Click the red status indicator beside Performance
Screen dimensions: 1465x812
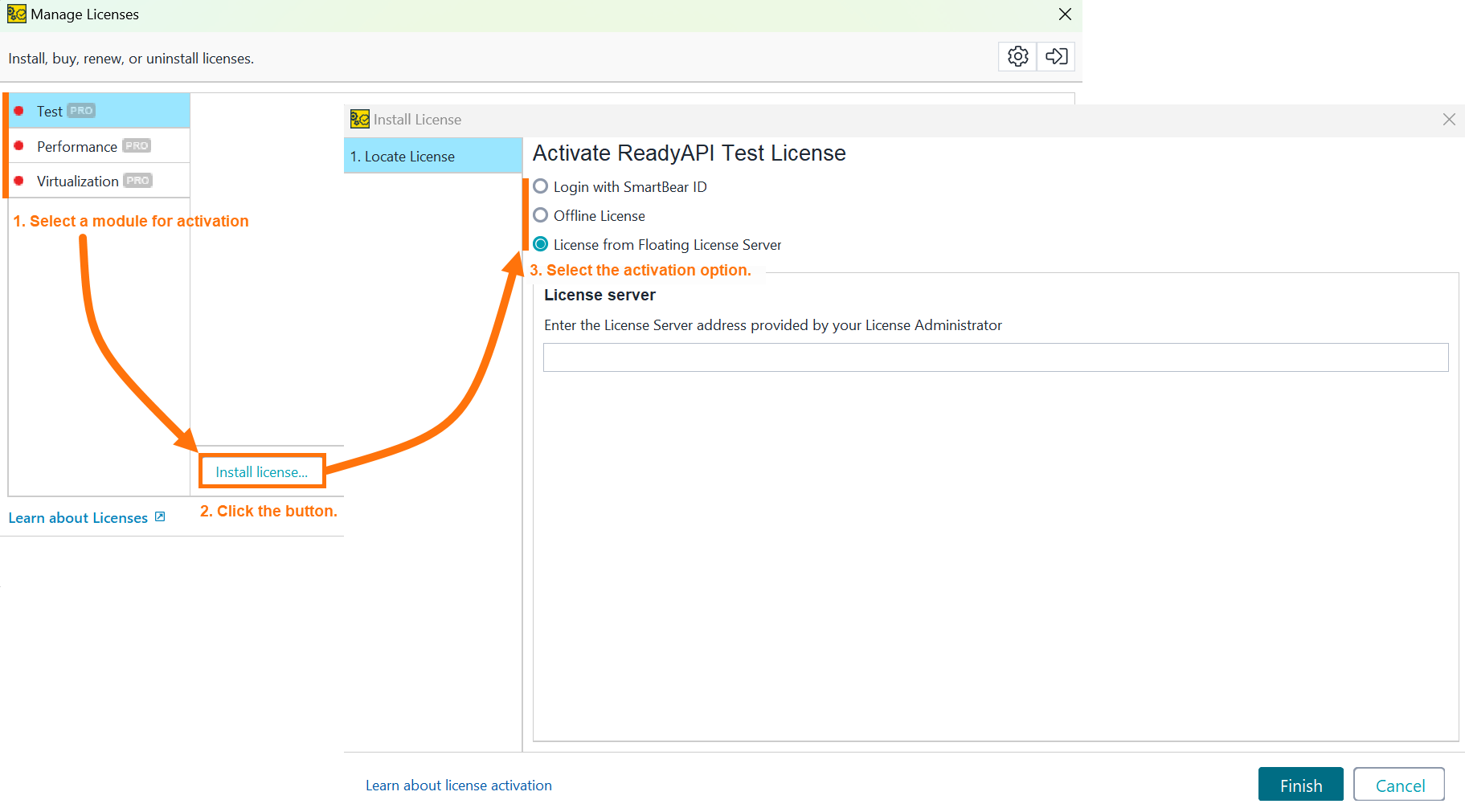[20, 146]
